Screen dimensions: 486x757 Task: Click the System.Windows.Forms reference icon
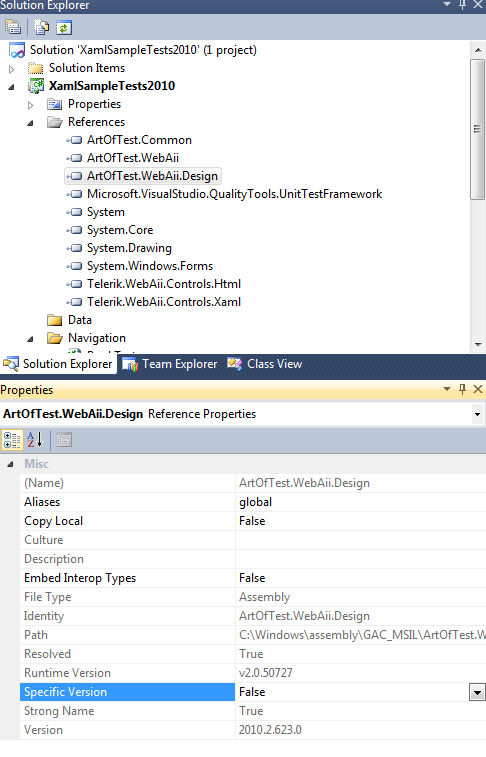pyautogui.click(x=75, y=266)
